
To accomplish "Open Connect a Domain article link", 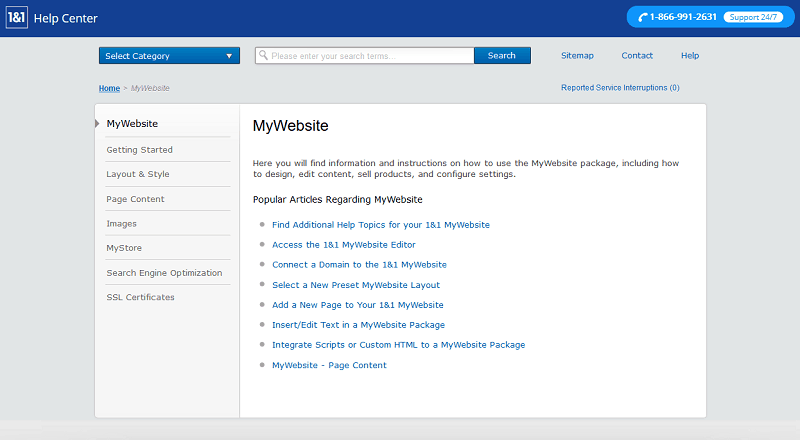I will pos(359,264).
